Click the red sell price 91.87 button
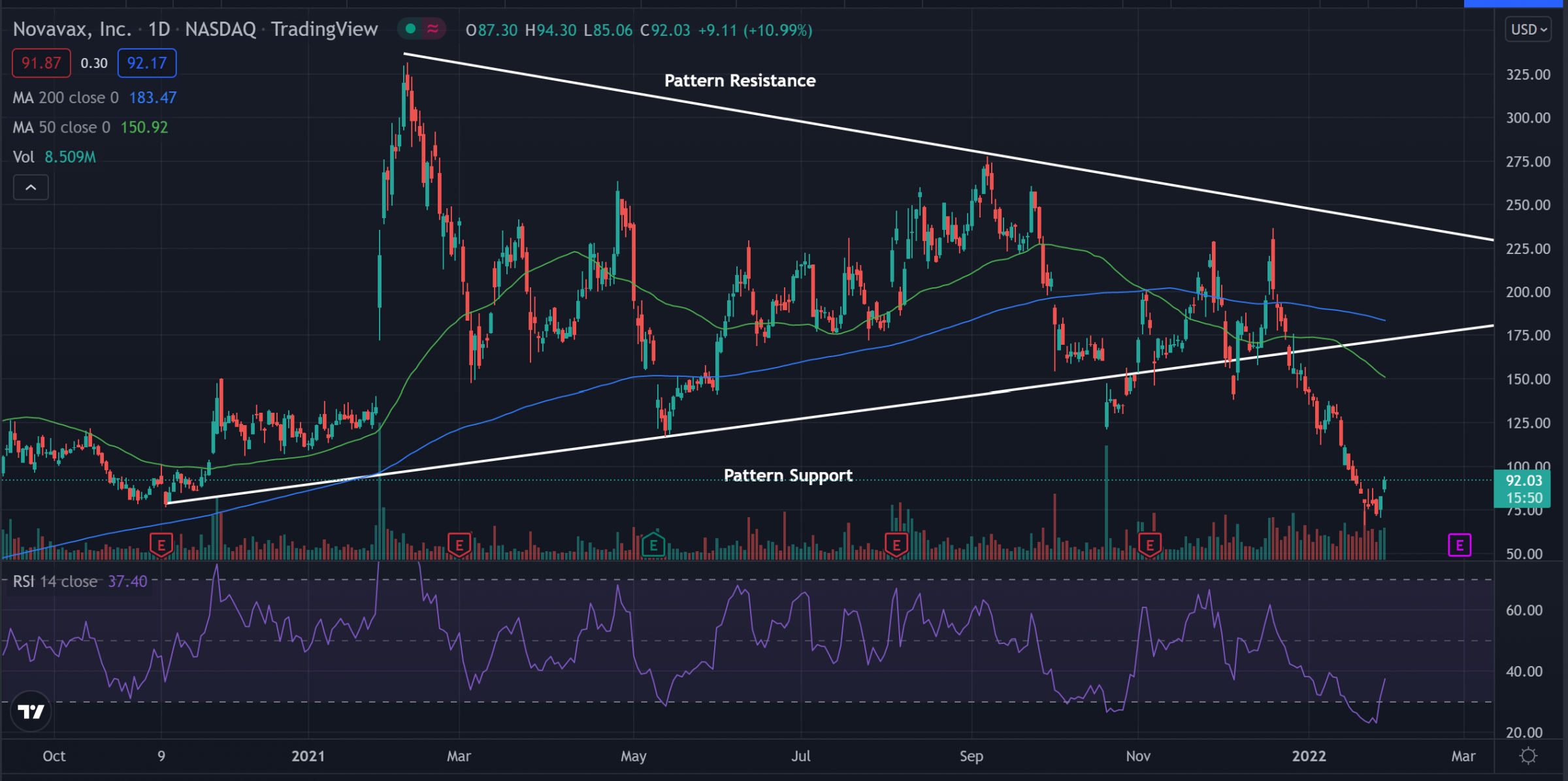 point(41,63)
